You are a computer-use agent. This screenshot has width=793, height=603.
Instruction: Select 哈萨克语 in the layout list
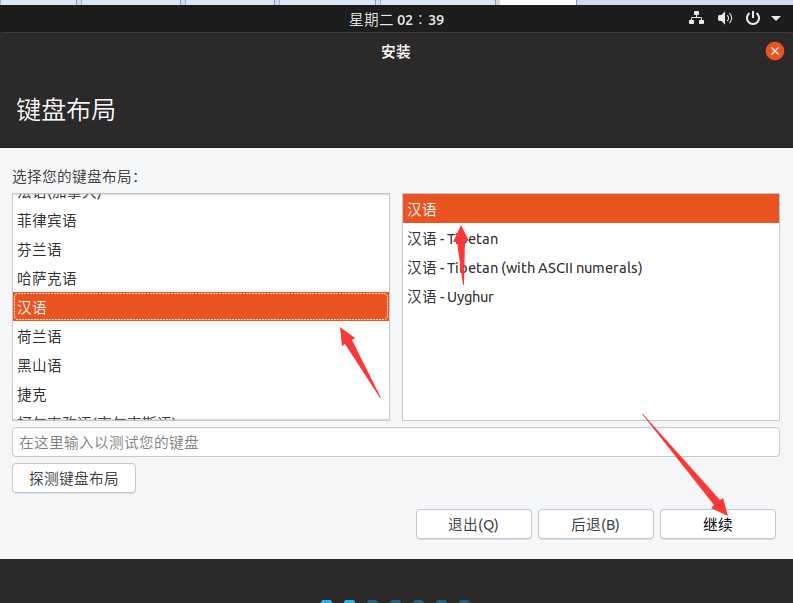[201, 278]
